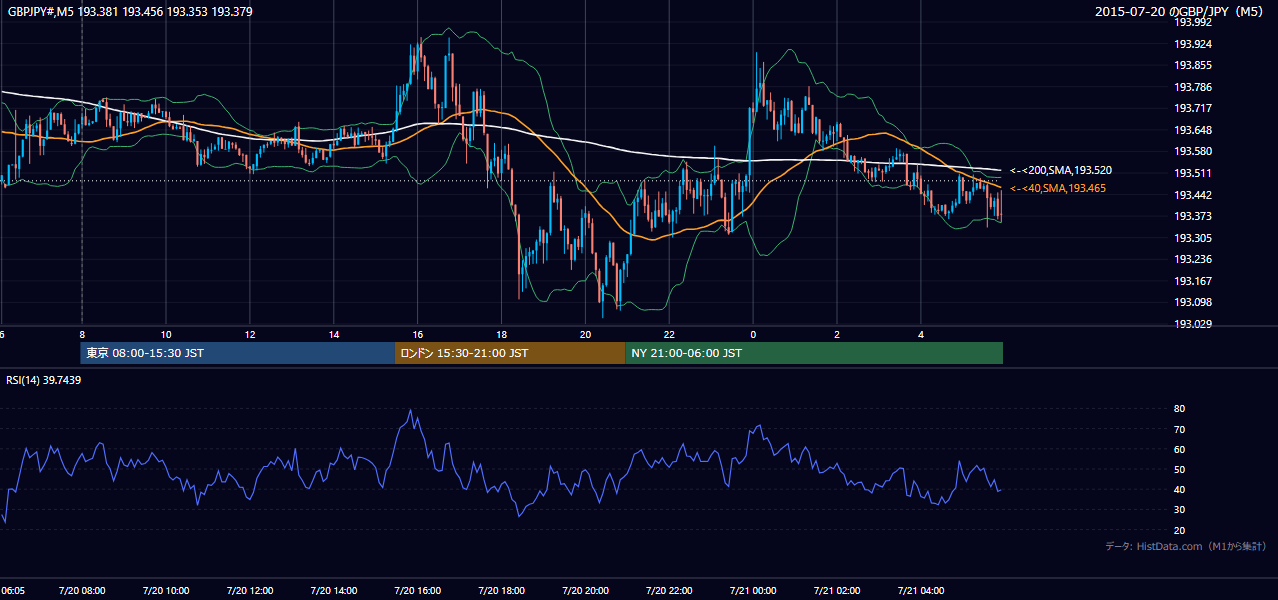Click the 193.373 price axis label

[1192, 216]
